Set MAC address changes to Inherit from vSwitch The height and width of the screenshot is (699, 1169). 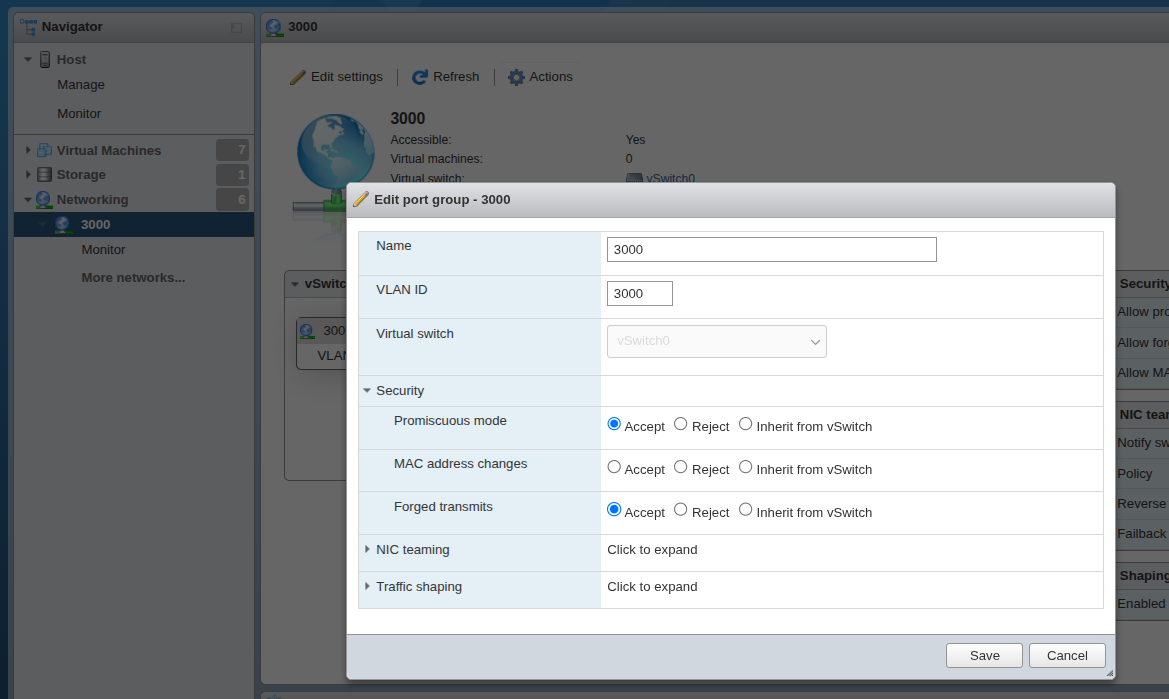coord(746,467)
